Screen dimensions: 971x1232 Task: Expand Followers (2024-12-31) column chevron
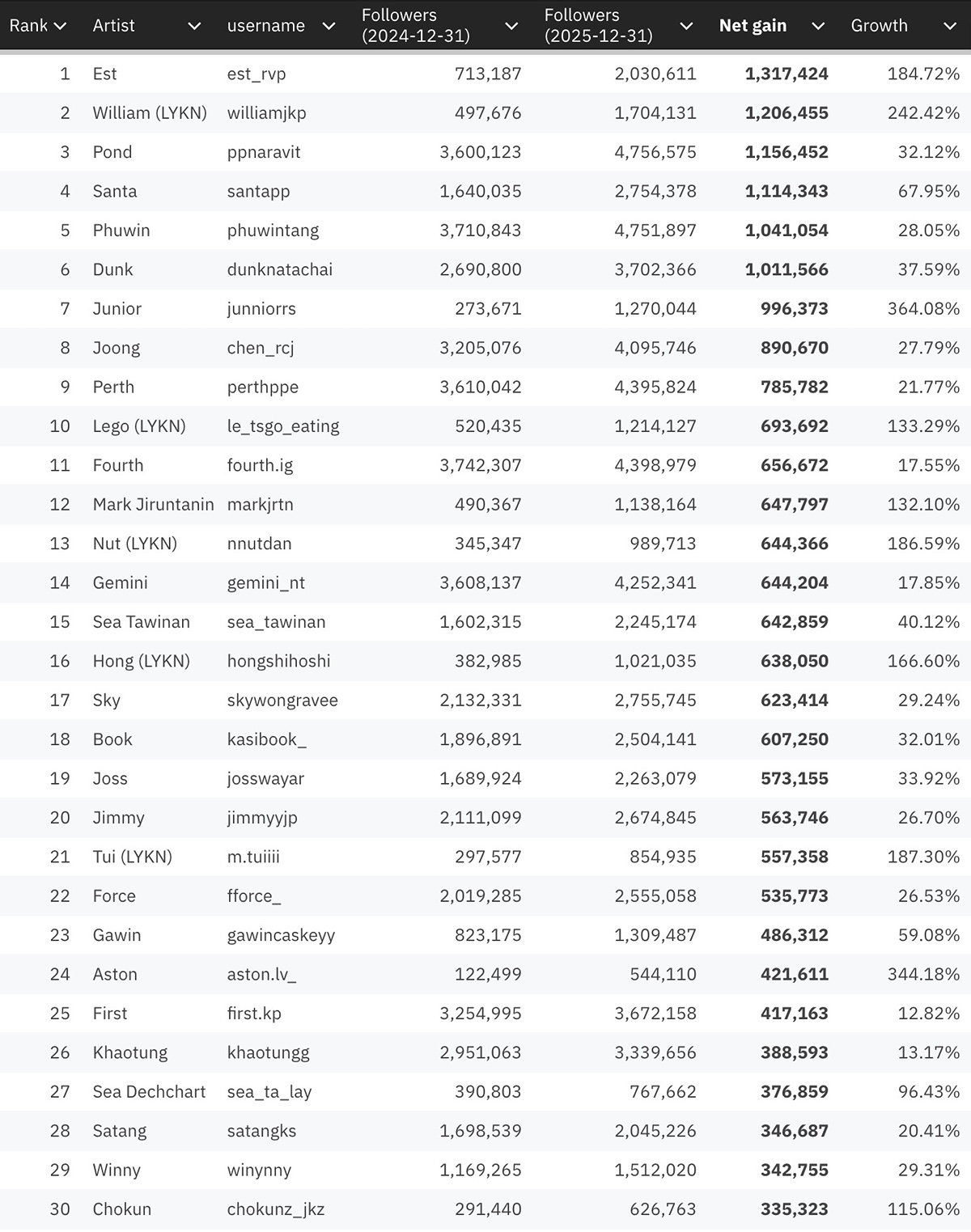pos(511,26)
